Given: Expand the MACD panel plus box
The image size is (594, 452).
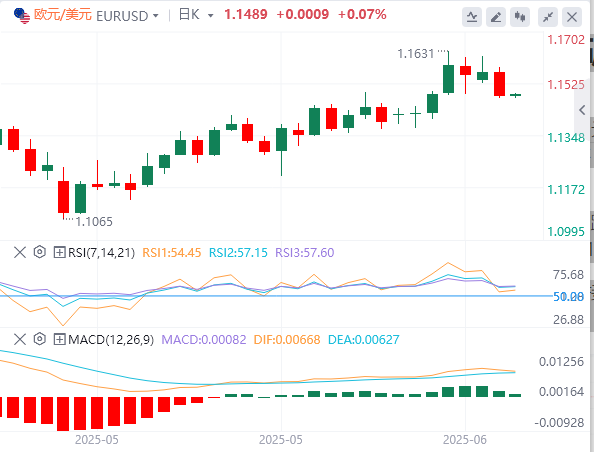Looking at the screenshot, I should [59, 339].
